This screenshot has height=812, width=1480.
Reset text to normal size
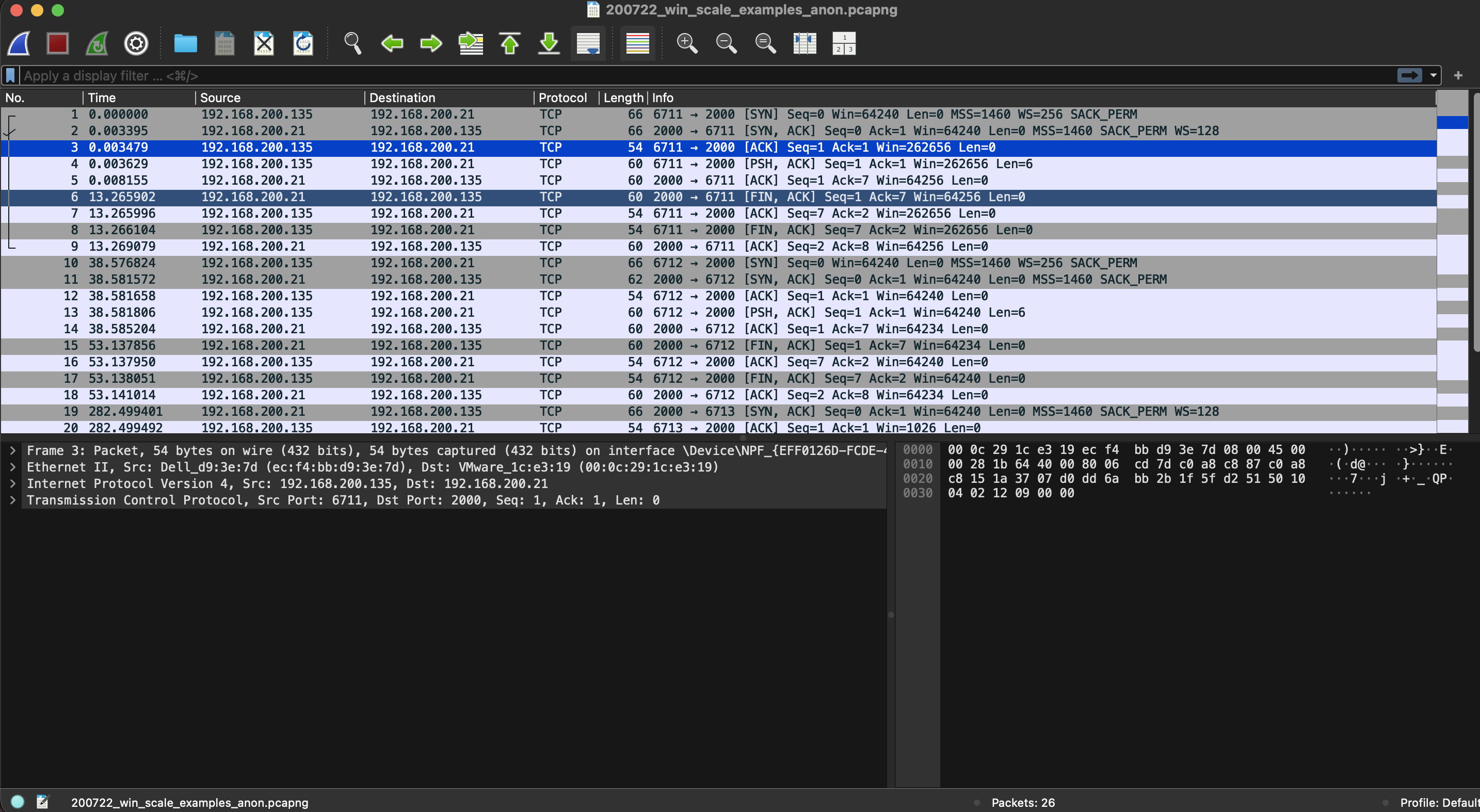(x=765, y=43)
